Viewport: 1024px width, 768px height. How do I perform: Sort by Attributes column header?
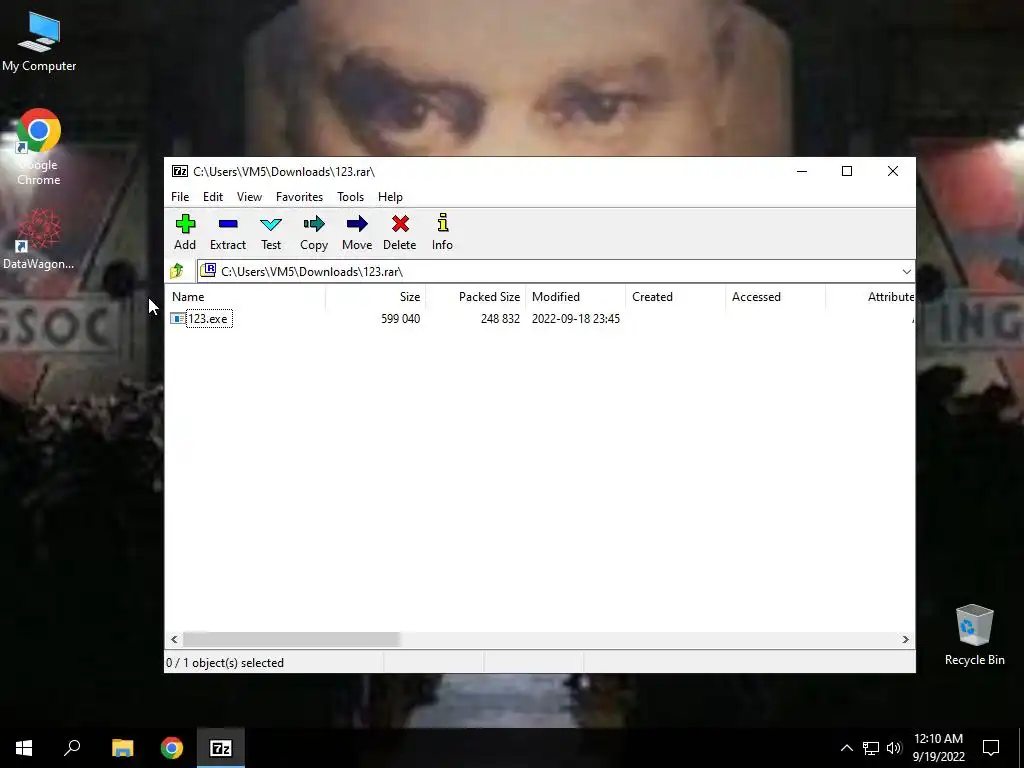click(x=871, y=296)
